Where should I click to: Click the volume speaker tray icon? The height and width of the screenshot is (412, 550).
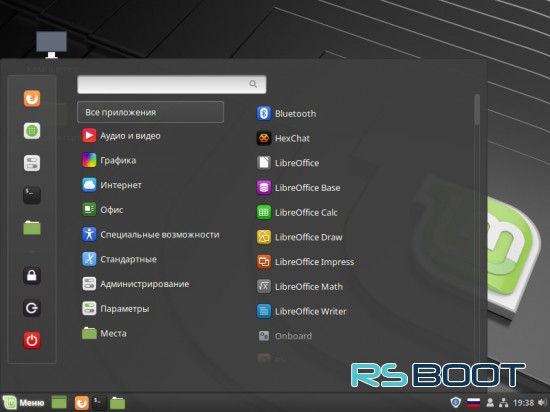(542, 403)
